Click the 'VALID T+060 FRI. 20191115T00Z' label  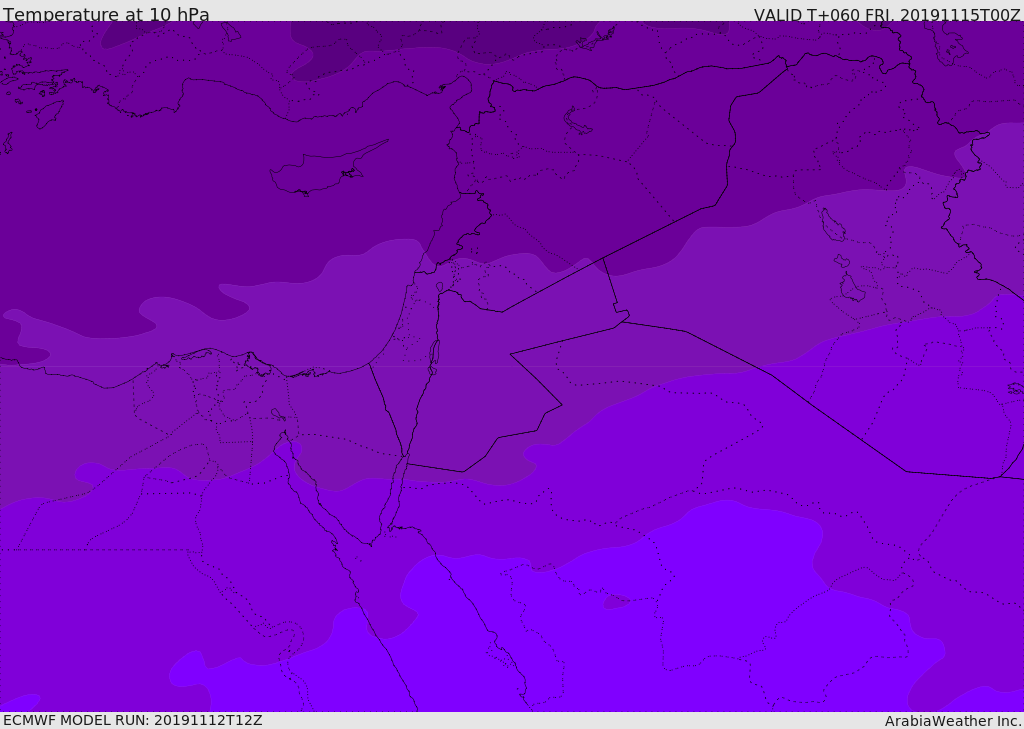pyautogui.click(x=887, y=15)
